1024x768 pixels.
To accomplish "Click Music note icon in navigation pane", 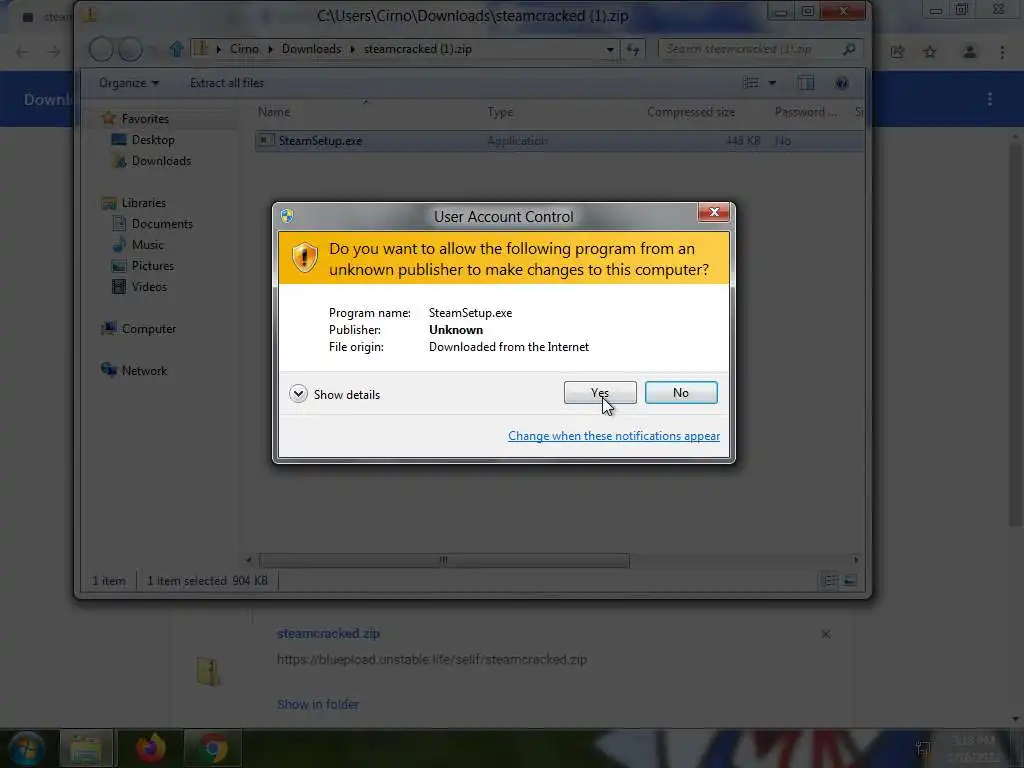I will pyautogui.click(x=119, y=244).
